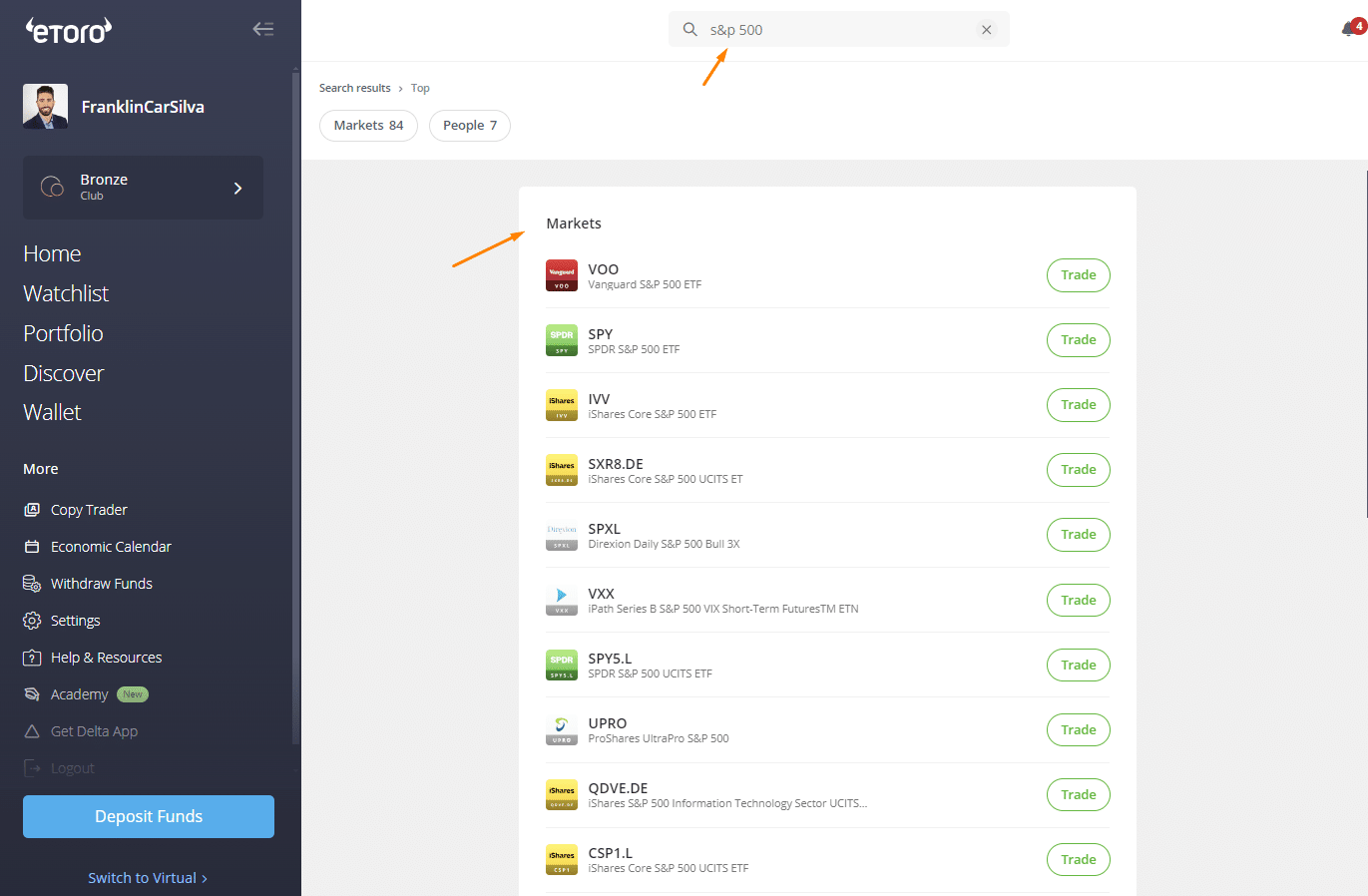This screenshot has width=1368, height=896.
Task: Open the notifications bell
Action: (x=1349, y=29)
